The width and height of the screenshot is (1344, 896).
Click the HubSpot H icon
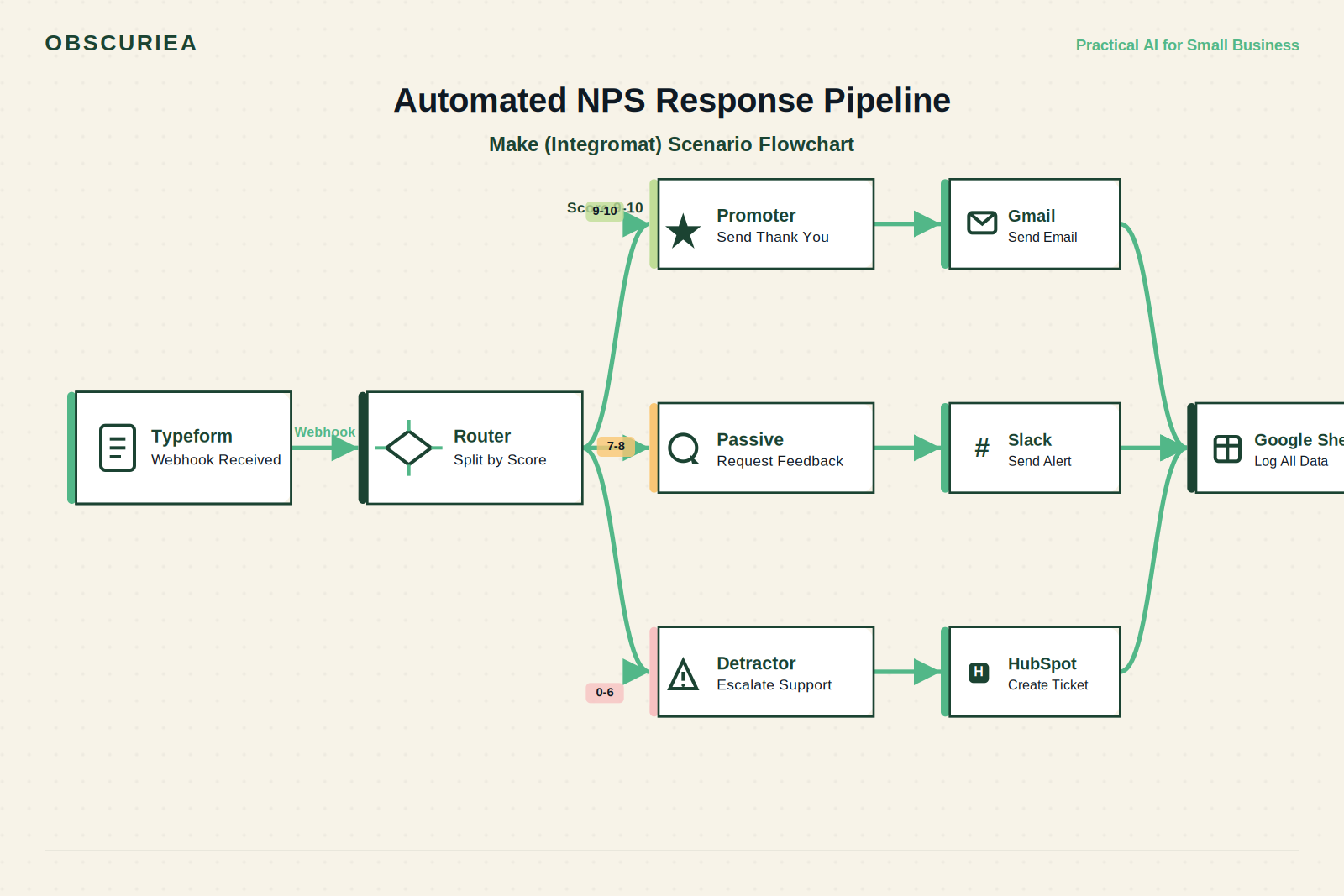click(979, 672)
